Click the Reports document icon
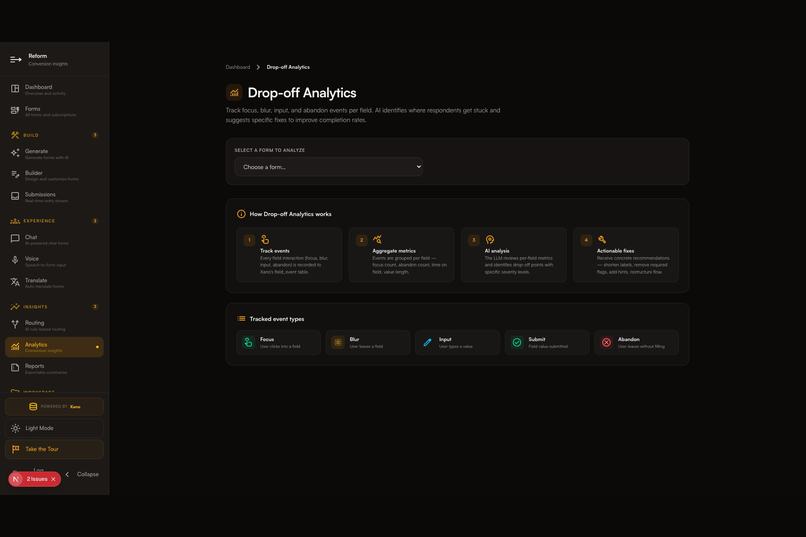 click(15, 368)
